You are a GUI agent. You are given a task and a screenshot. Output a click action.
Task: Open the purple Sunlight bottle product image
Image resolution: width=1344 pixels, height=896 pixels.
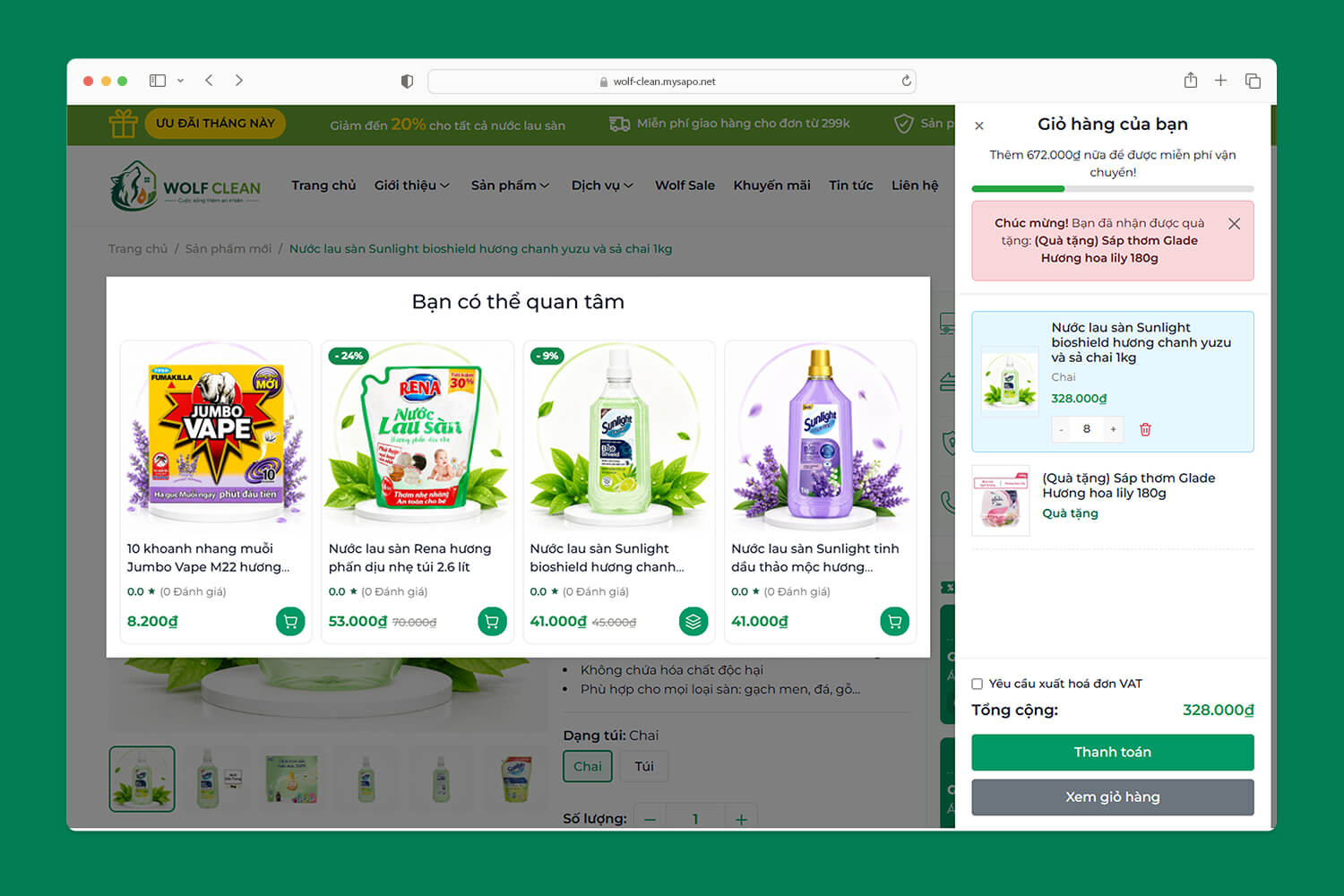tap(821, 436)
